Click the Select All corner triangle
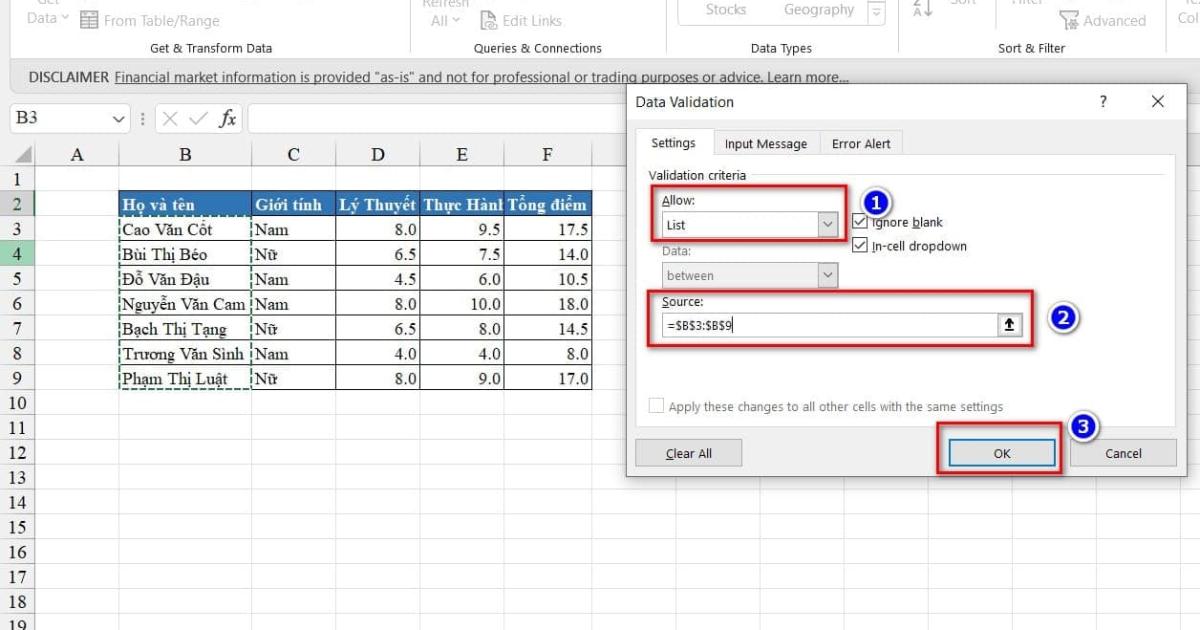Image resolution: width=1200 pixels, height=630 pixels. coord(23,155)
